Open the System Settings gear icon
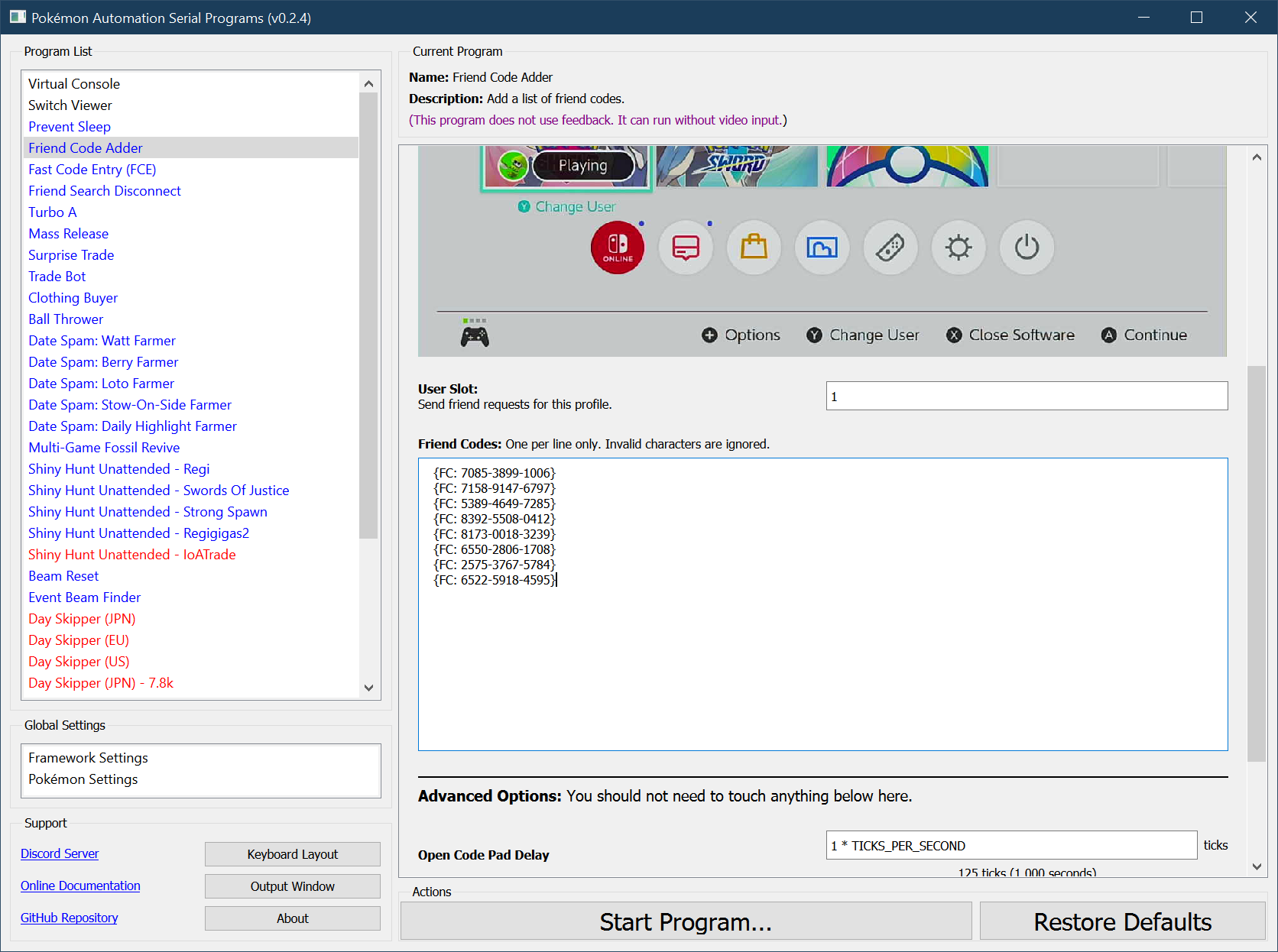The height and width of the screenshot is (952, 1278). pyautogui.click(x=958, y=248)
